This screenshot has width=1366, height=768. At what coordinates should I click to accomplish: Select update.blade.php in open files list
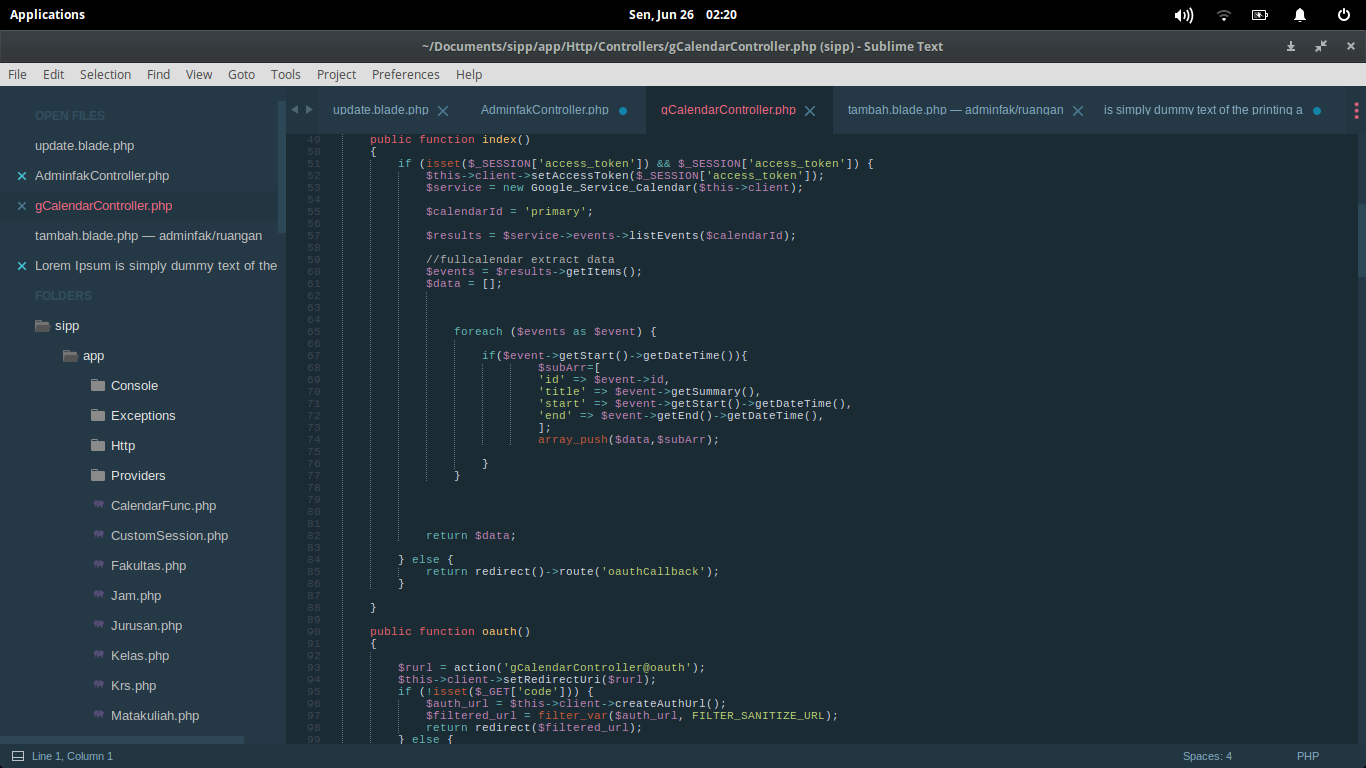coord(84,146)
